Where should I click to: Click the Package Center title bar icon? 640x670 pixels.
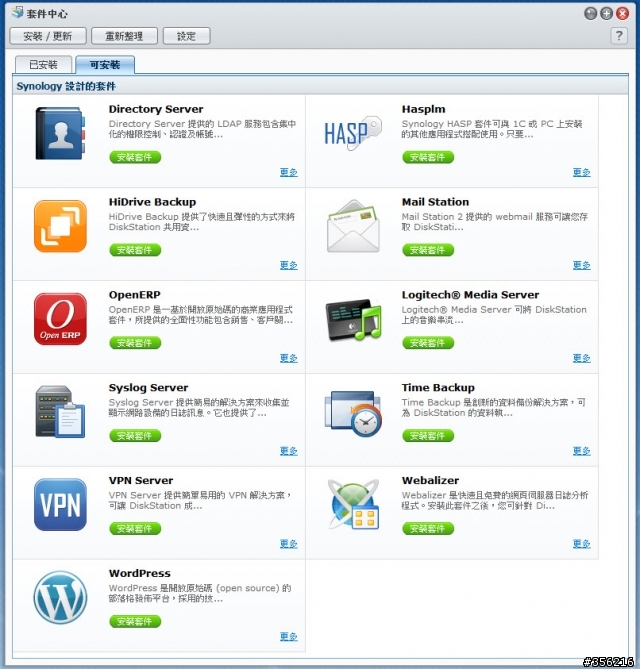[x=18, y=12]
